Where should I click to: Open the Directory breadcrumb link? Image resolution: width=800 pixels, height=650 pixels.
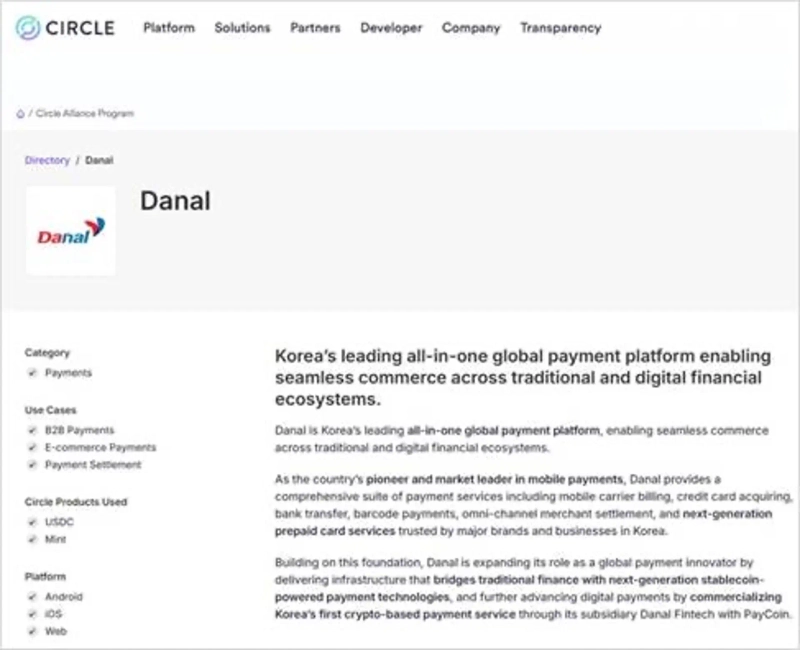tap(47, 160)
